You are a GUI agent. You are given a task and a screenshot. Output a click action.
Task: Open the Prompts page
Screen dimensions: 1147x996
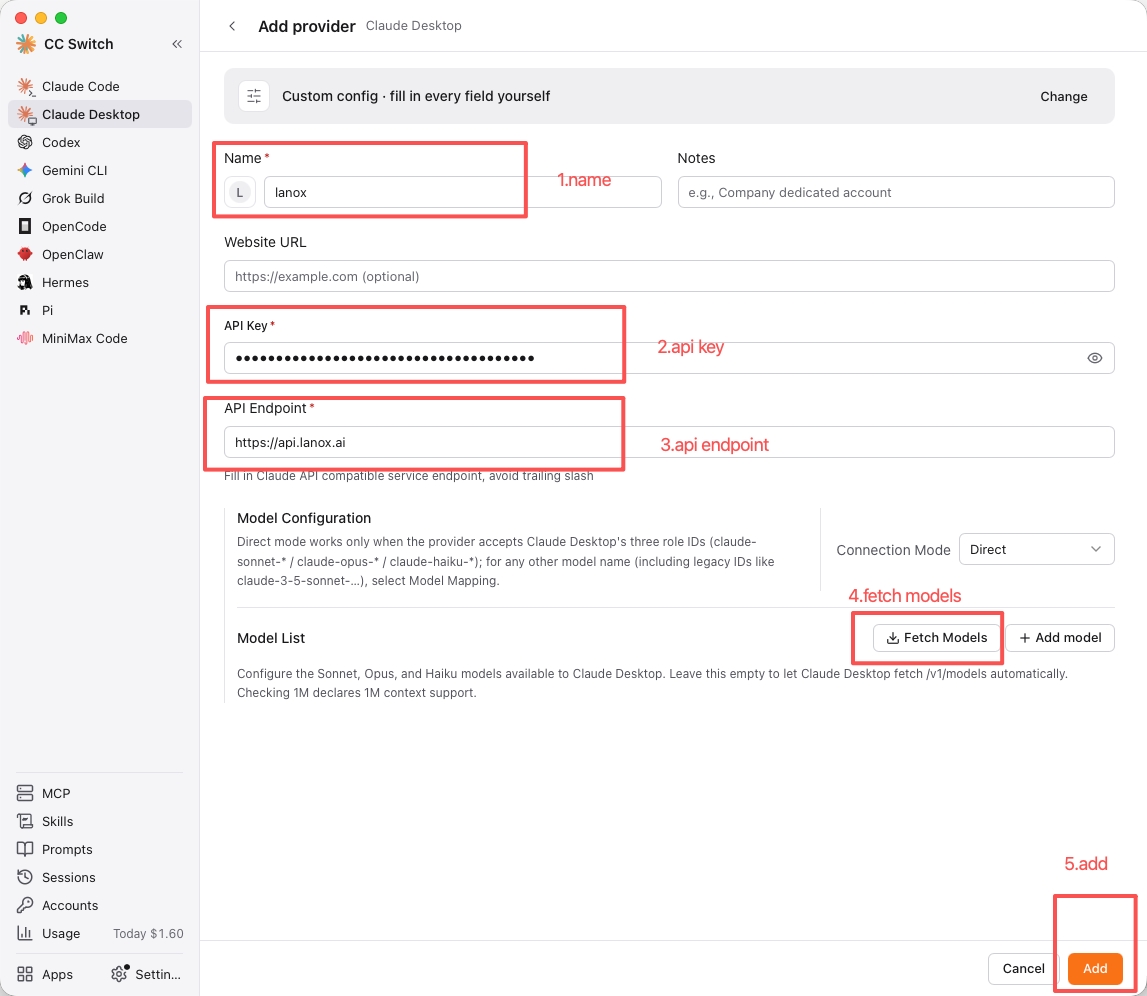[99, 849]
